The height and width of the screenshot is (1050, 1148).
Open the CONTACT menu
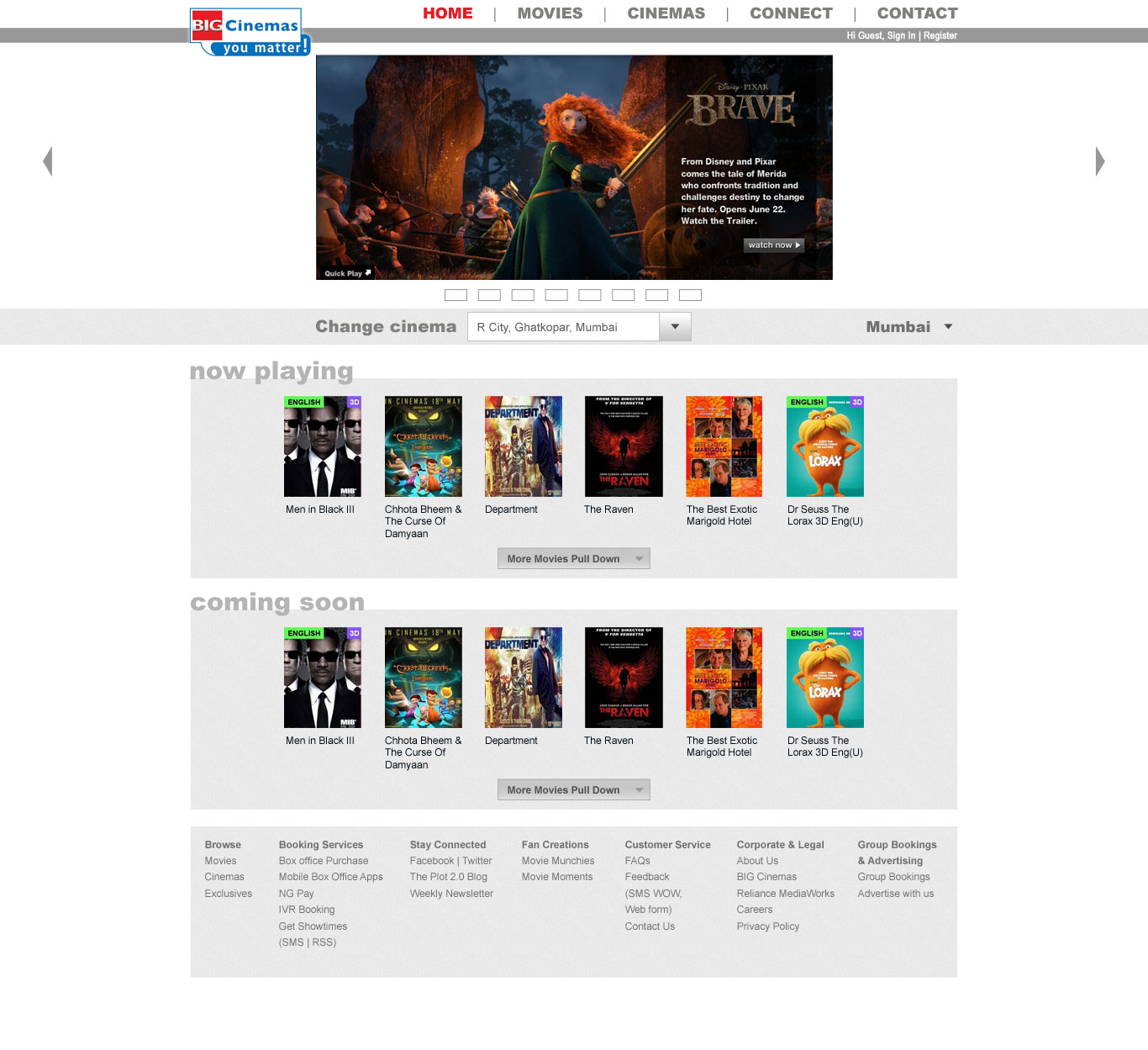918,13
